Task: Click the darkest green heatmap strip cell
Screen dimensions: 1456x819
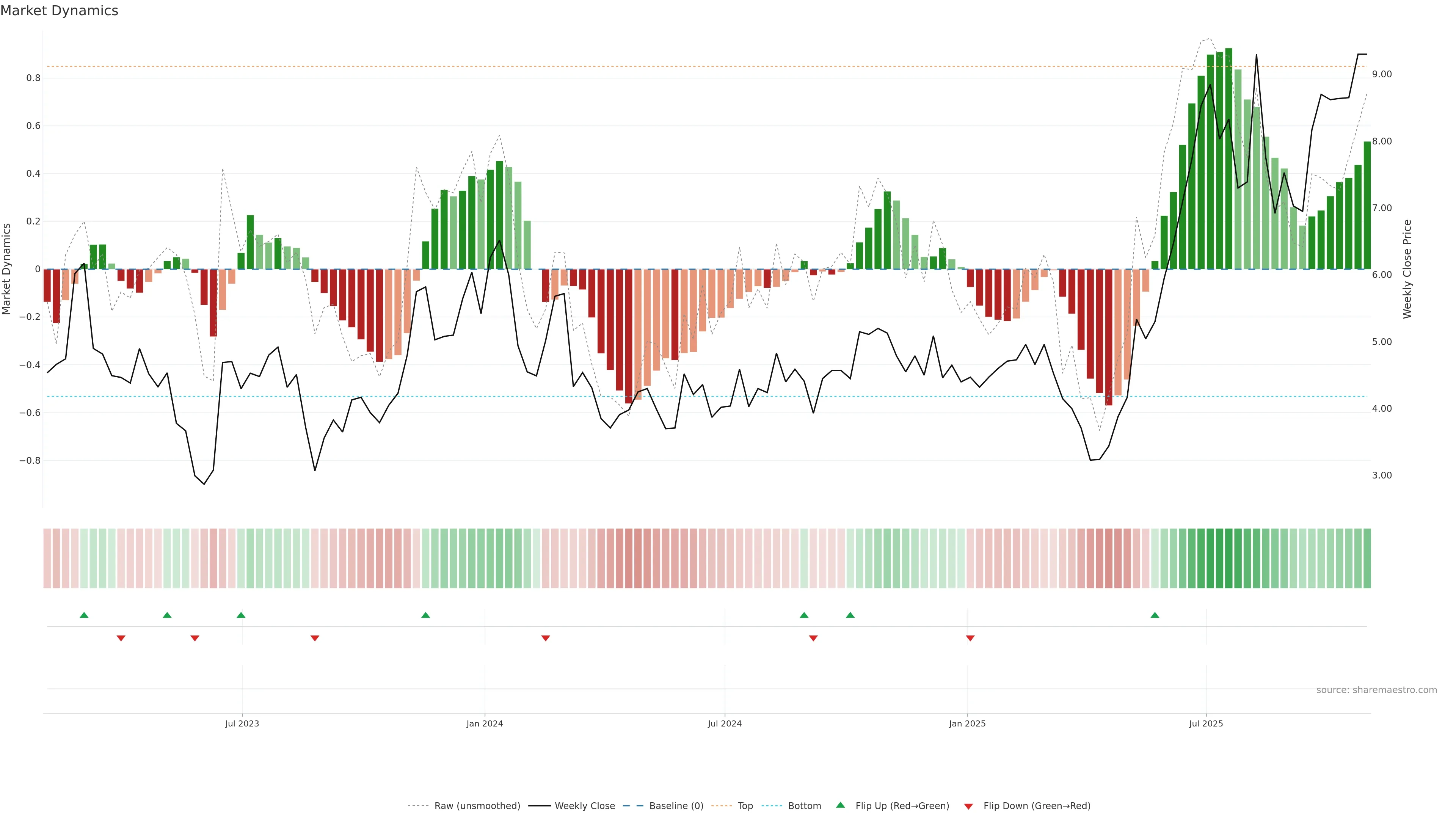Action: pos(1228,559)
